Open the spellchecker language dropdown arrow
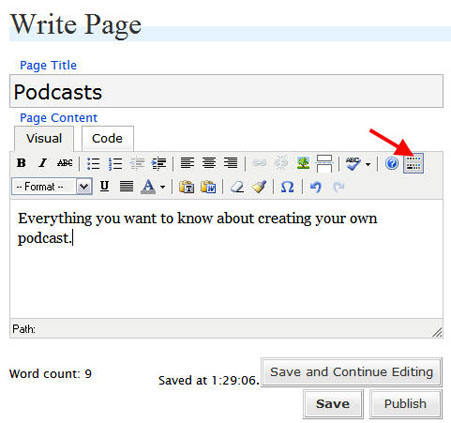This screenshot has width=451, height=423. [368, 164]
